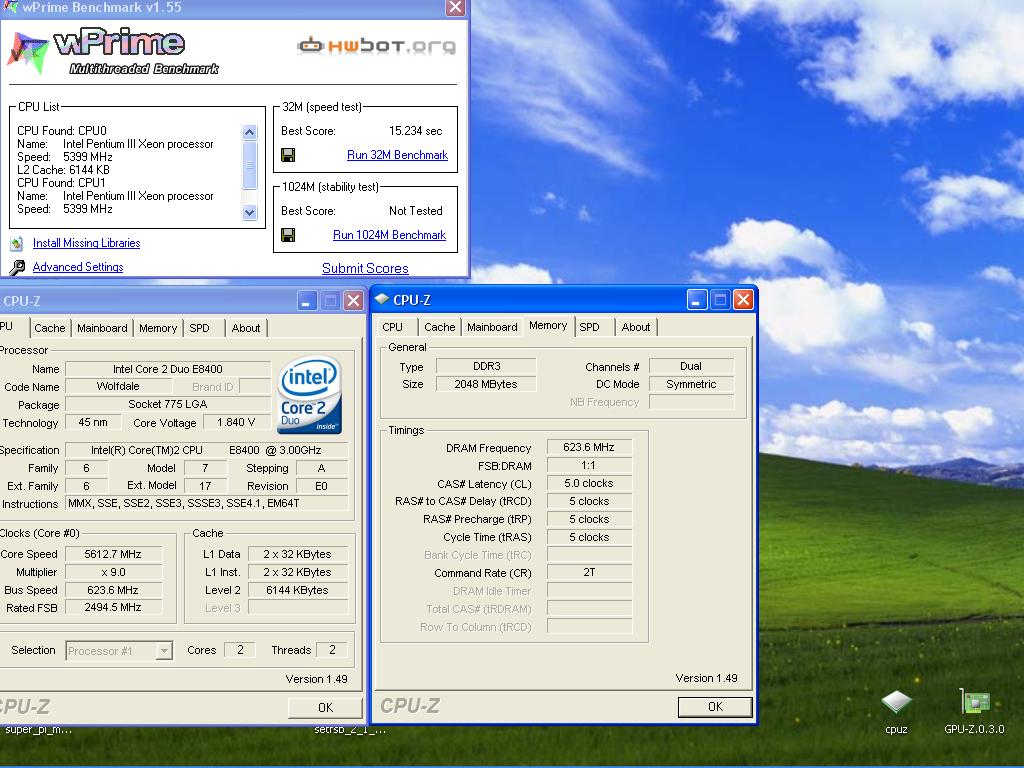Close the wPrime Benchmark window
1024x768 pixels.
pyautogui.click(x=455, y=7)
